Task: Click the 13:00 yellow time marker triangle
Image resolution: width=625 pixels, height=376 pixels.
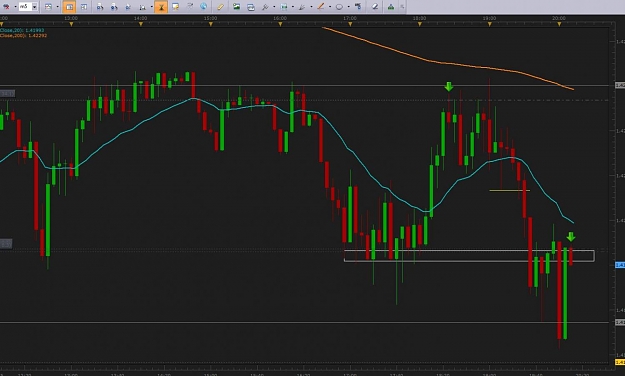Action: [71, 24]
